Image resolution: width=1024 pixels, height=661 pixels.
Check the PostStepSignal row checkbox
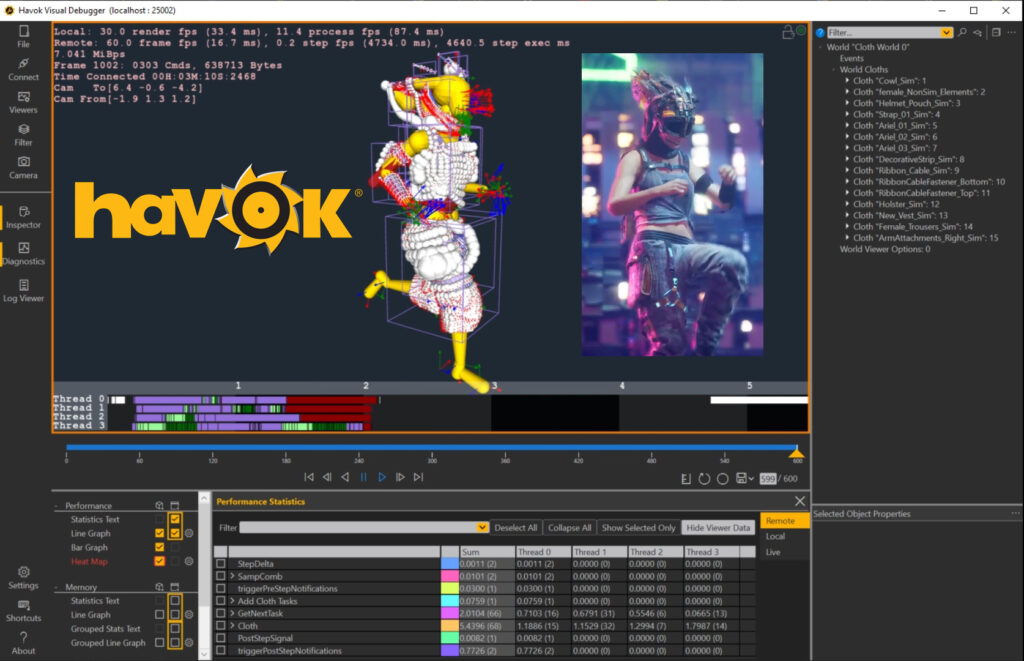pyautogui.click(x=221, y=638)
